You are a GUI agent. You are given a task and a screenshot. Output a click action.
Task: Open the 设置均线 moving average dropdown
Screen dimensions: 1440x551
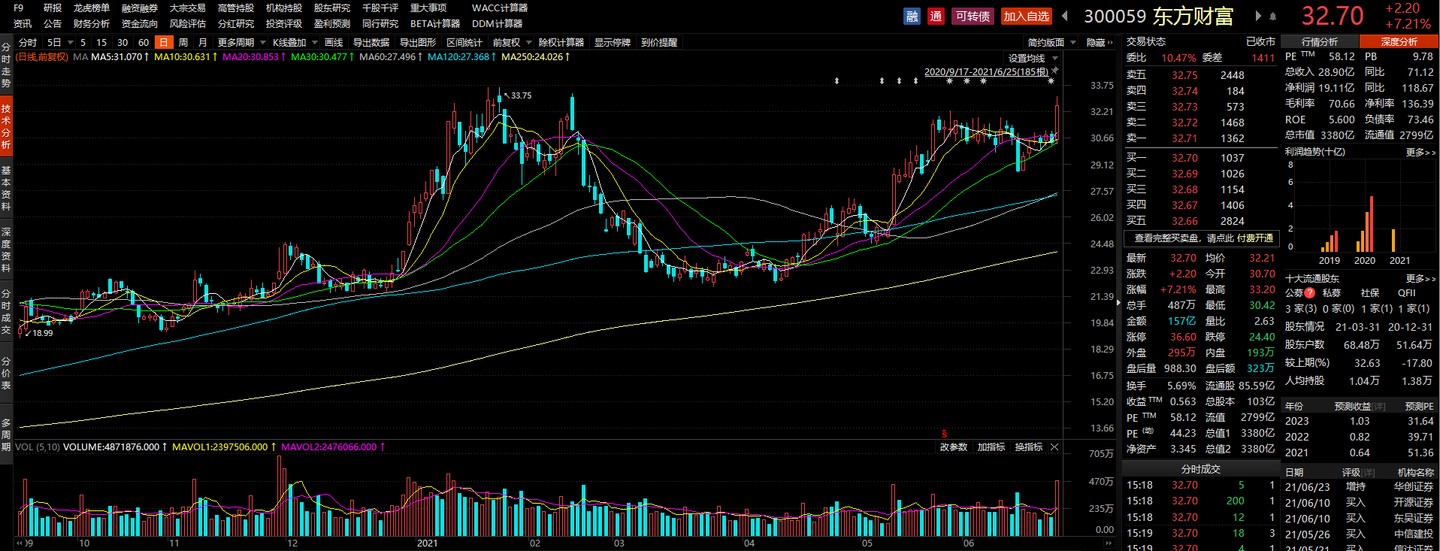(1031, 58)
